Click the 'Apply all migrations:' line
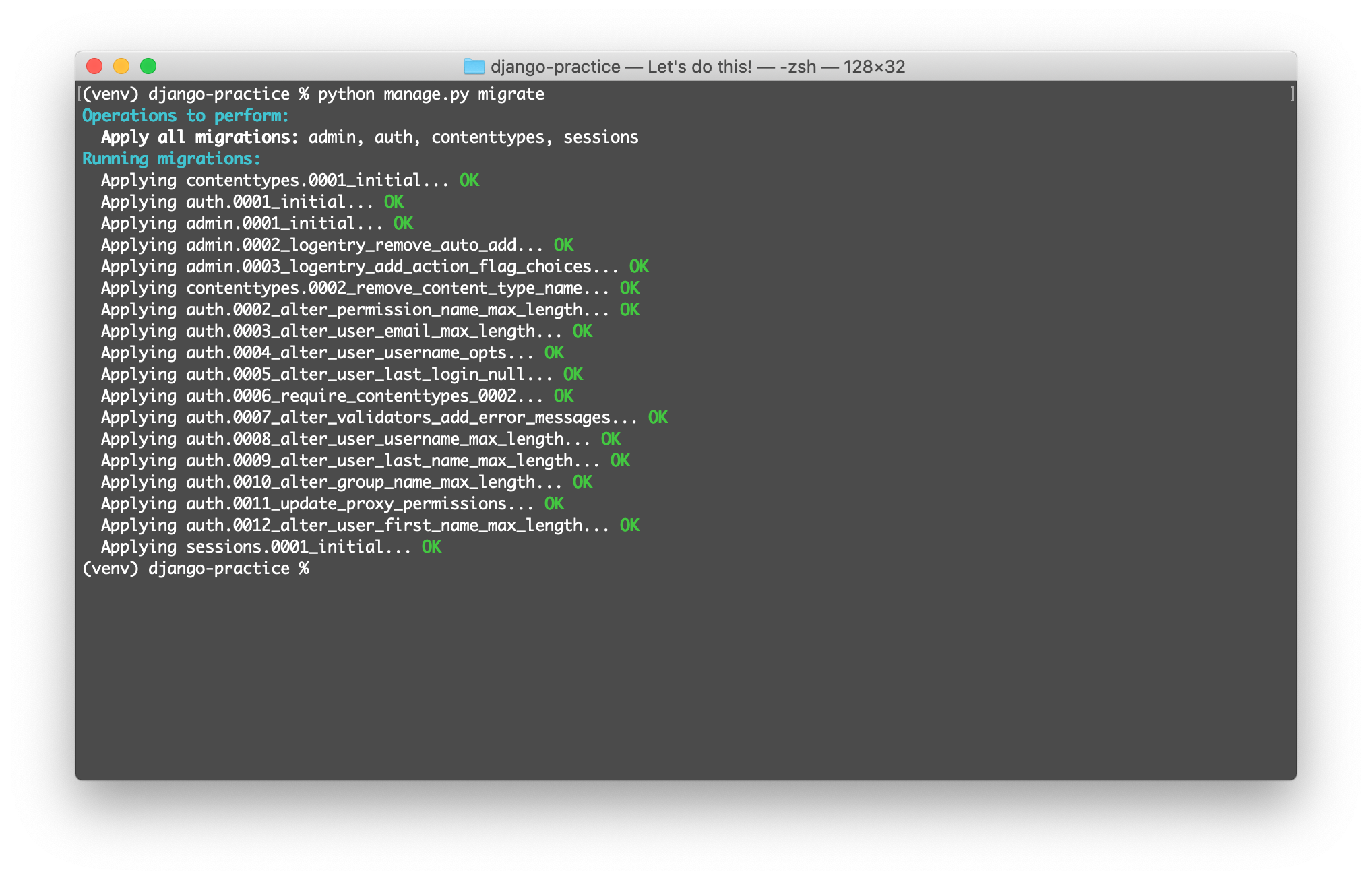 point(369,137)
